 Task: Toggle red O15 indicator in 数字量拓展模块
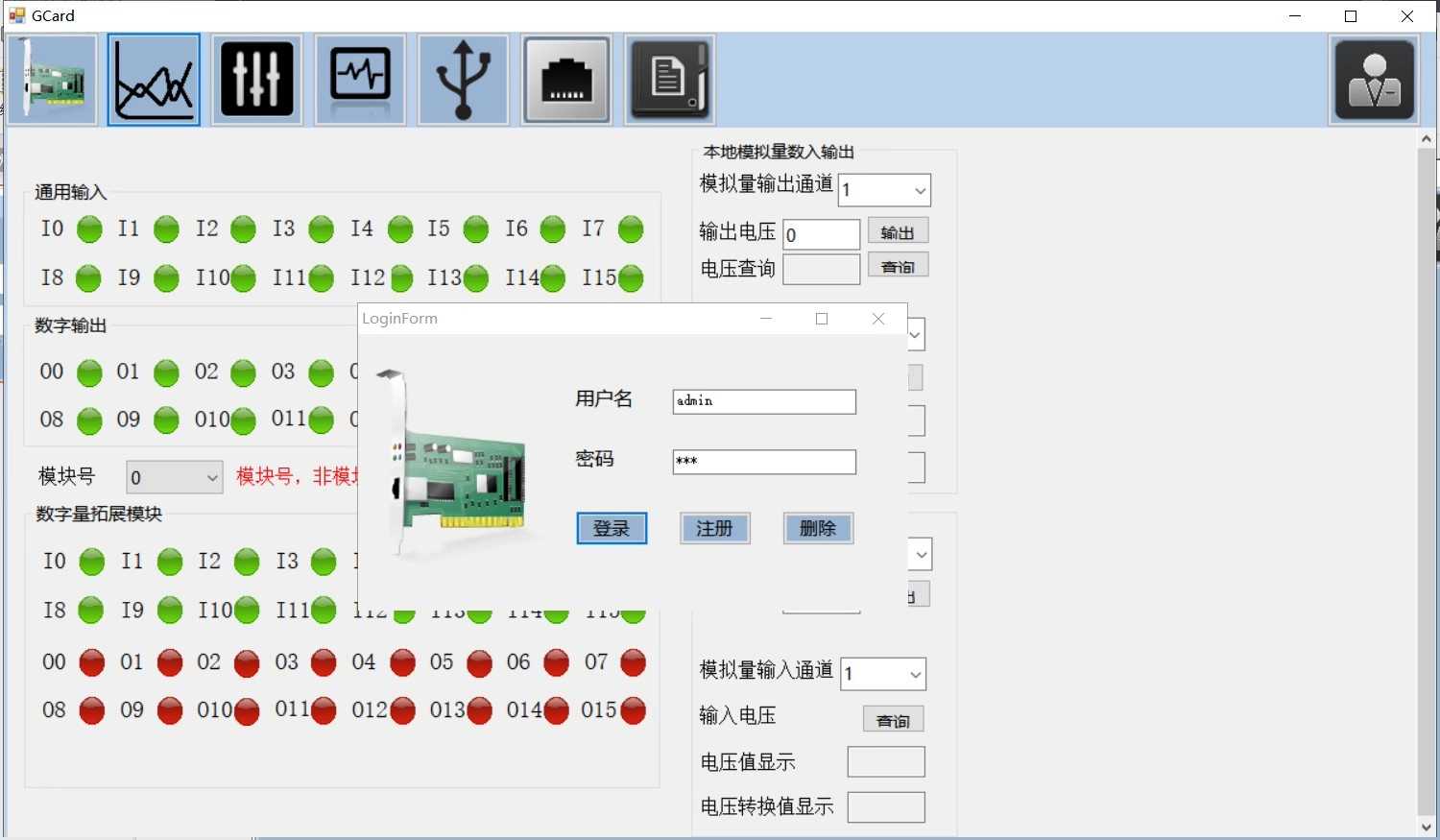(634, 711)
